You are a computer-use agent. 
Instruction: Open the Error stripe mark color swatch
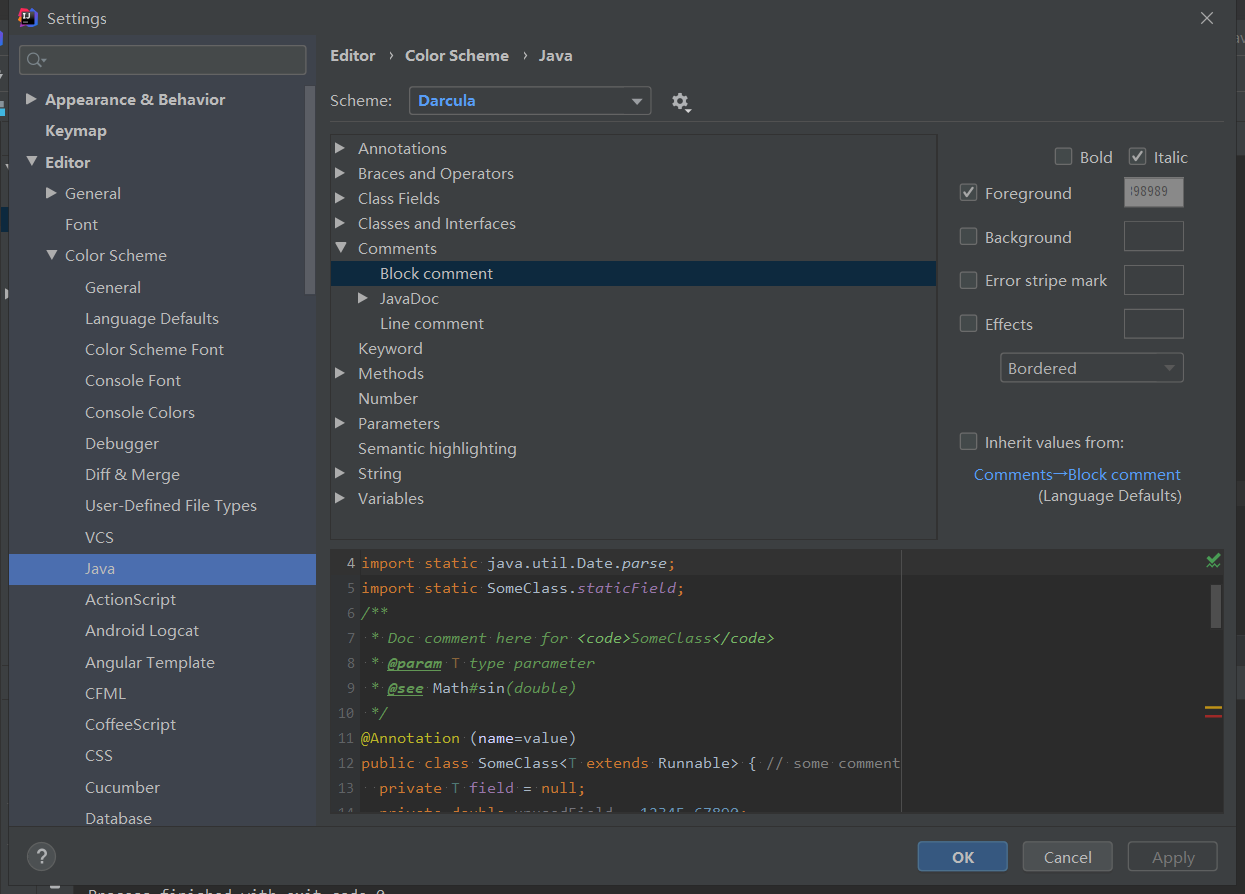(1154, 280)
